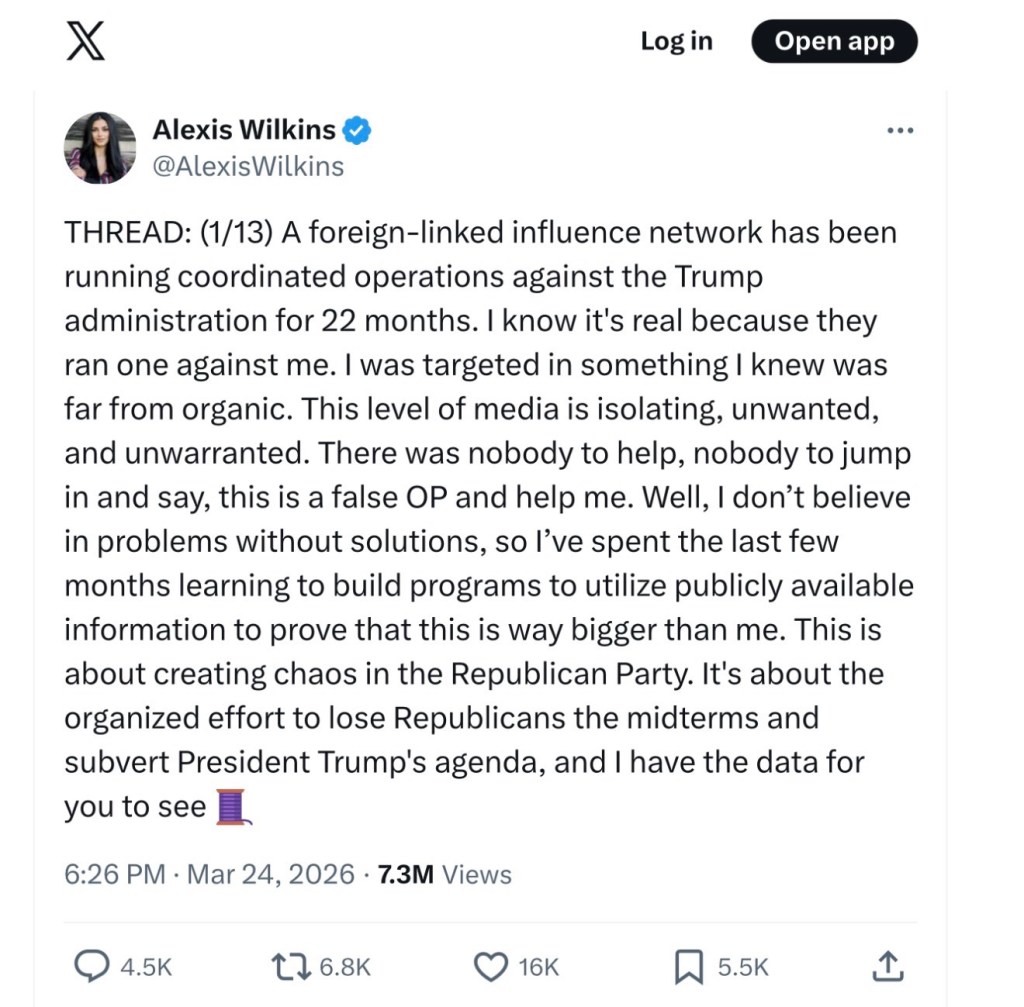Image resolution: width=1024 pixels, height=1007 pixels.
Task: Repost using the retweet arrows icon
Action: pyautogui.click(x=292, y=966)
